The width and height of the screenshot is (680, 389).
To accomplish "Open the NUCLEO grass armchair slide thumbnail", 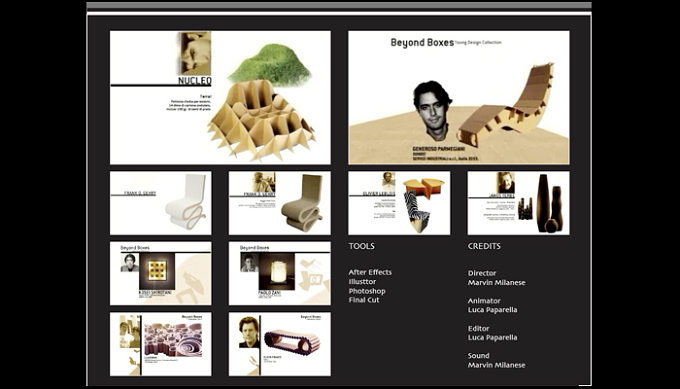I will click(220, 98).
